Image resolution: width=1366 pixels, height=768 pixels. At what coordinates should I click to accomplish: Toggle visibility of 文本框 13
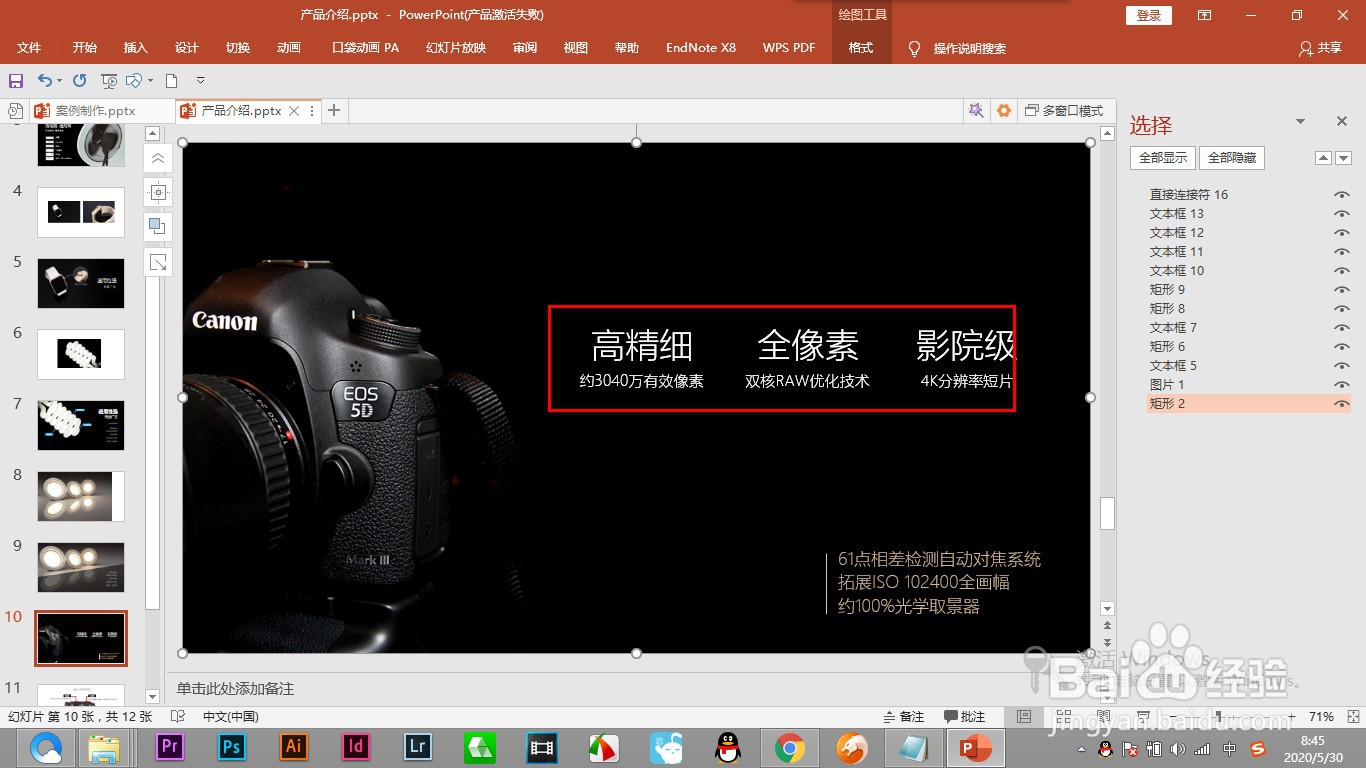1342,214
